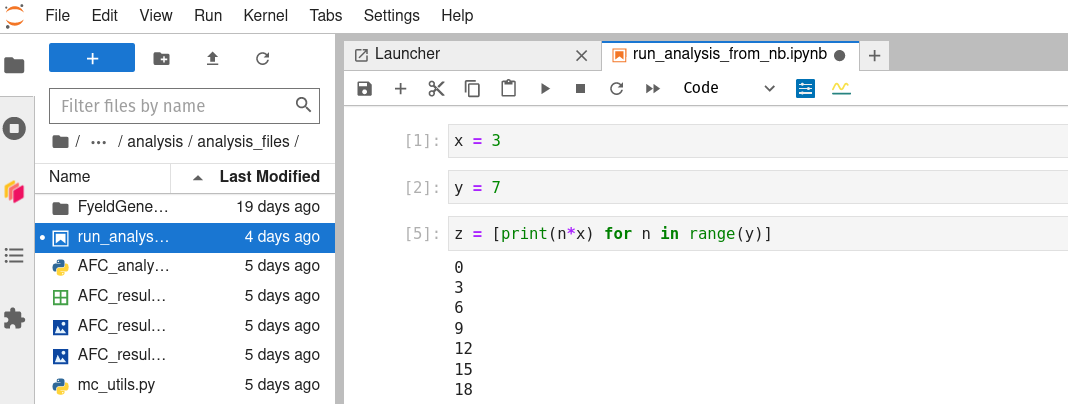1068x404 pixels.
Task: Open the Extension Manager puzzle icon
Action: (14, 318)
